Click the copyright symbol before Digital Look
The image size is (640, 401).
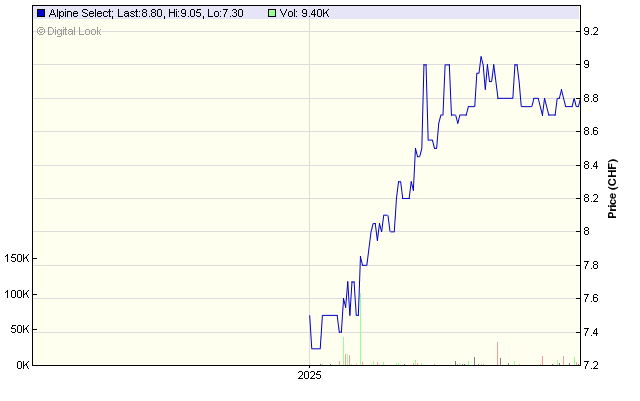click(41, 31)
